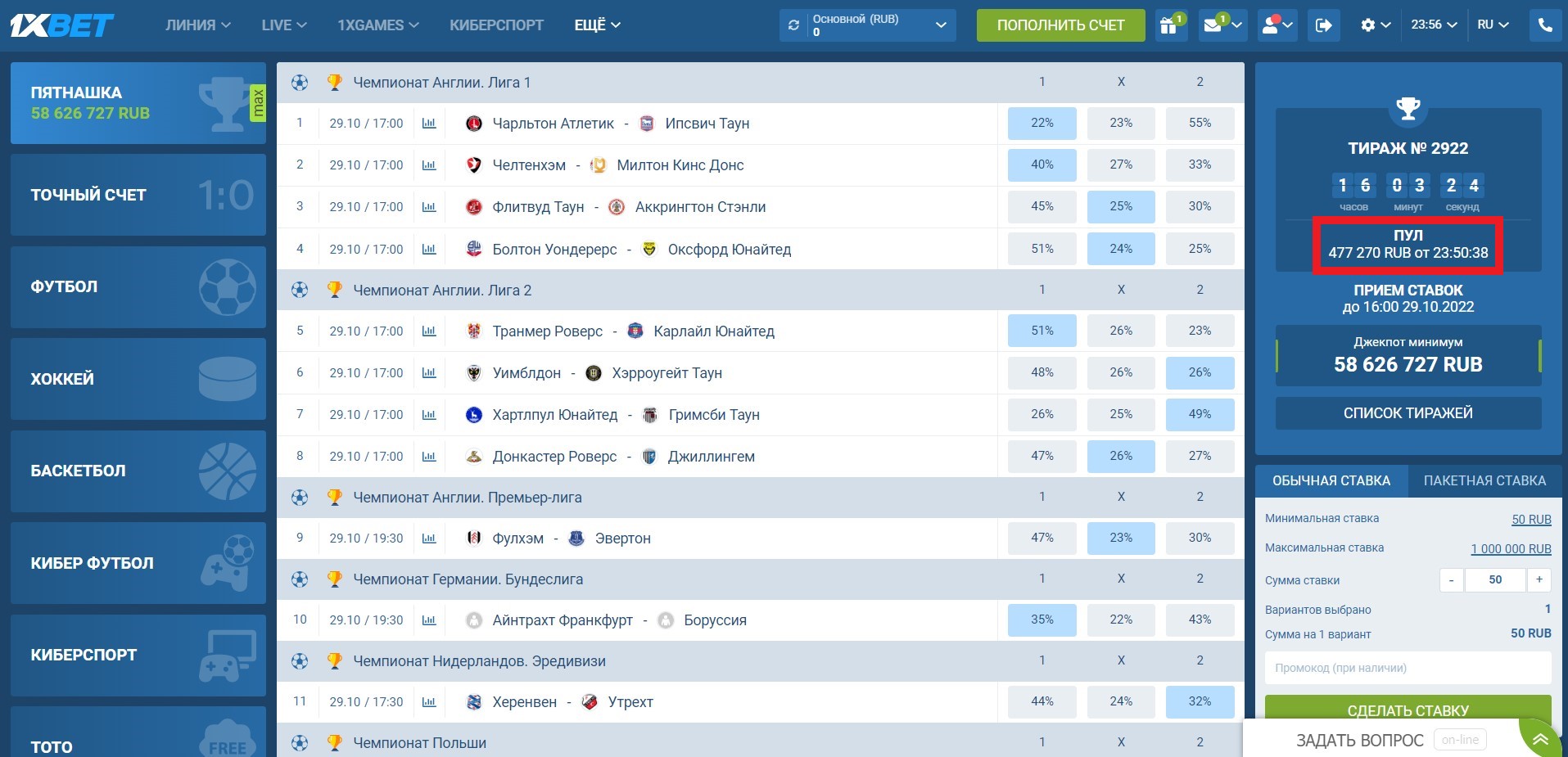Toggle 25% draw for Fleetwood Town match
Image resolution: width=1568 pixels, height=757 pixels.
[x=1121, y=207]
